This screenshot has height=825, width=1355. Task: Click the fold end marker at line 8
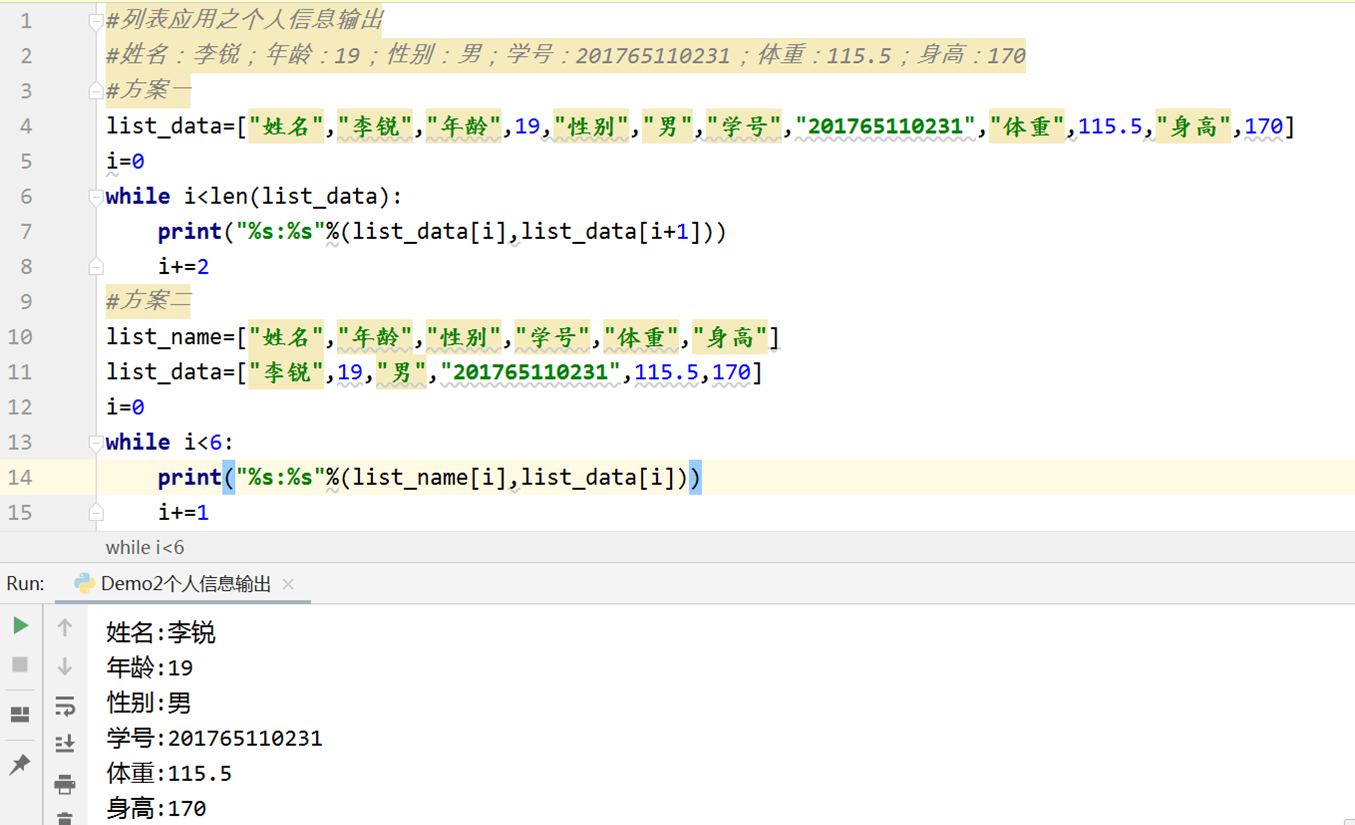[96, 267]
